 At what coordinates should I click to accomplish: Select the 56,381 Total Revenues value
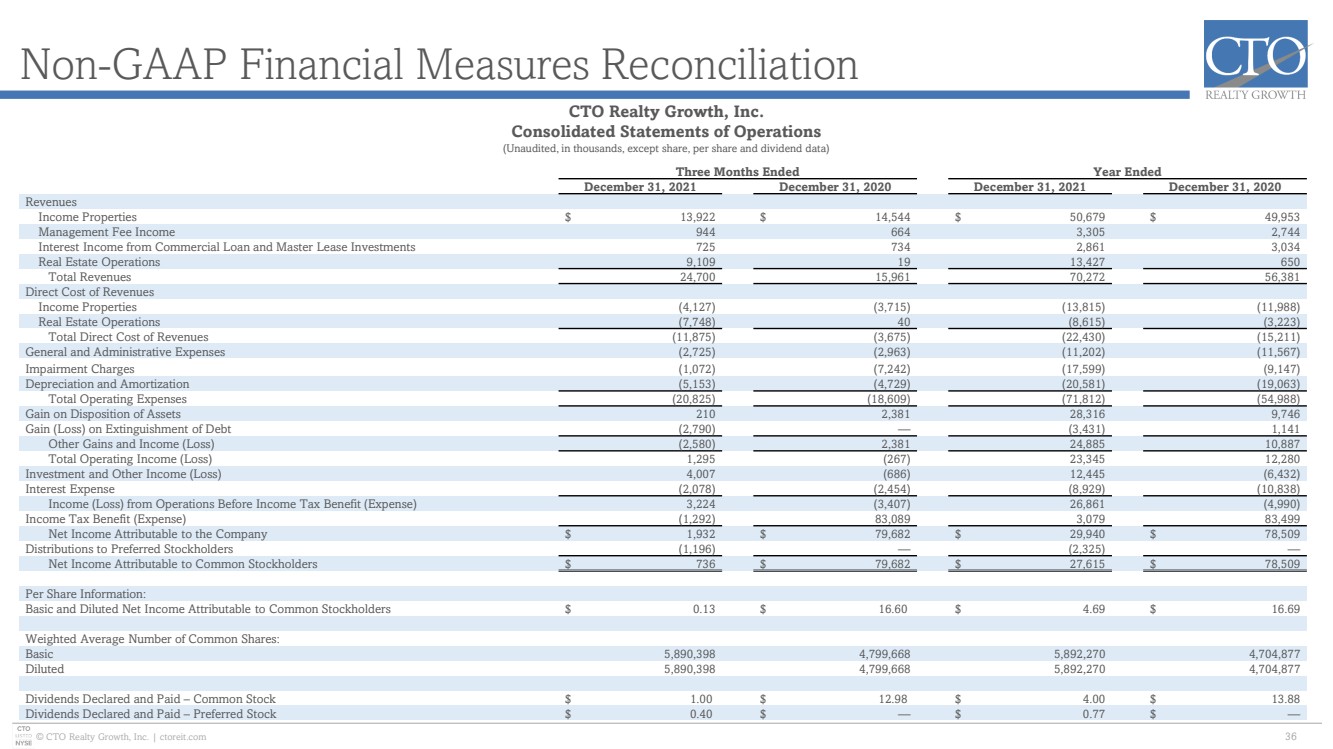click(x=1281, y=277)
